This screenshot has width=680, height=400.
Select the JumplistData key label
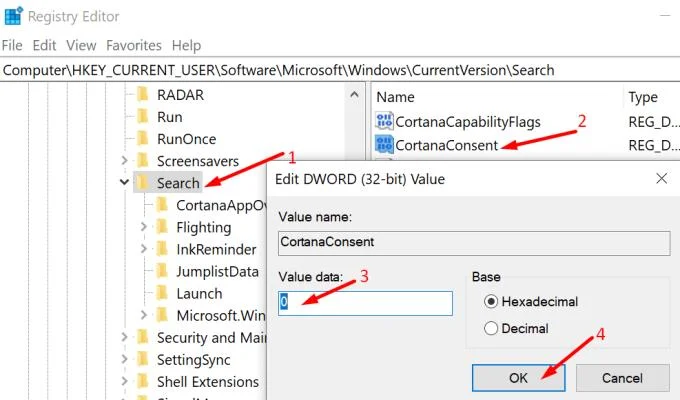pyautogui.click(x=217, y=272)
